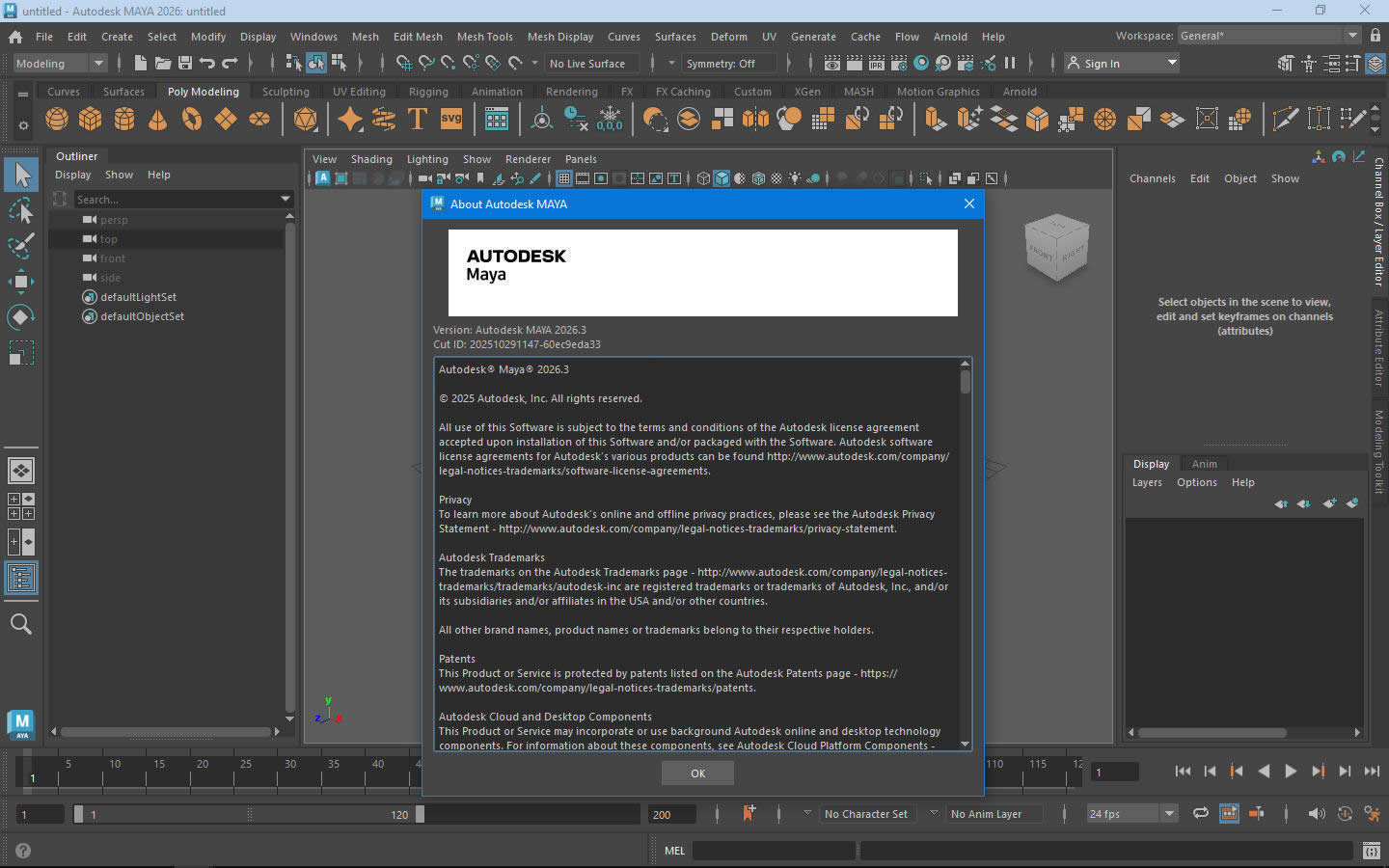Toggle loop playback in the range controls
The height and width of the screenshot is (868, 1389).
[1201, 814]
